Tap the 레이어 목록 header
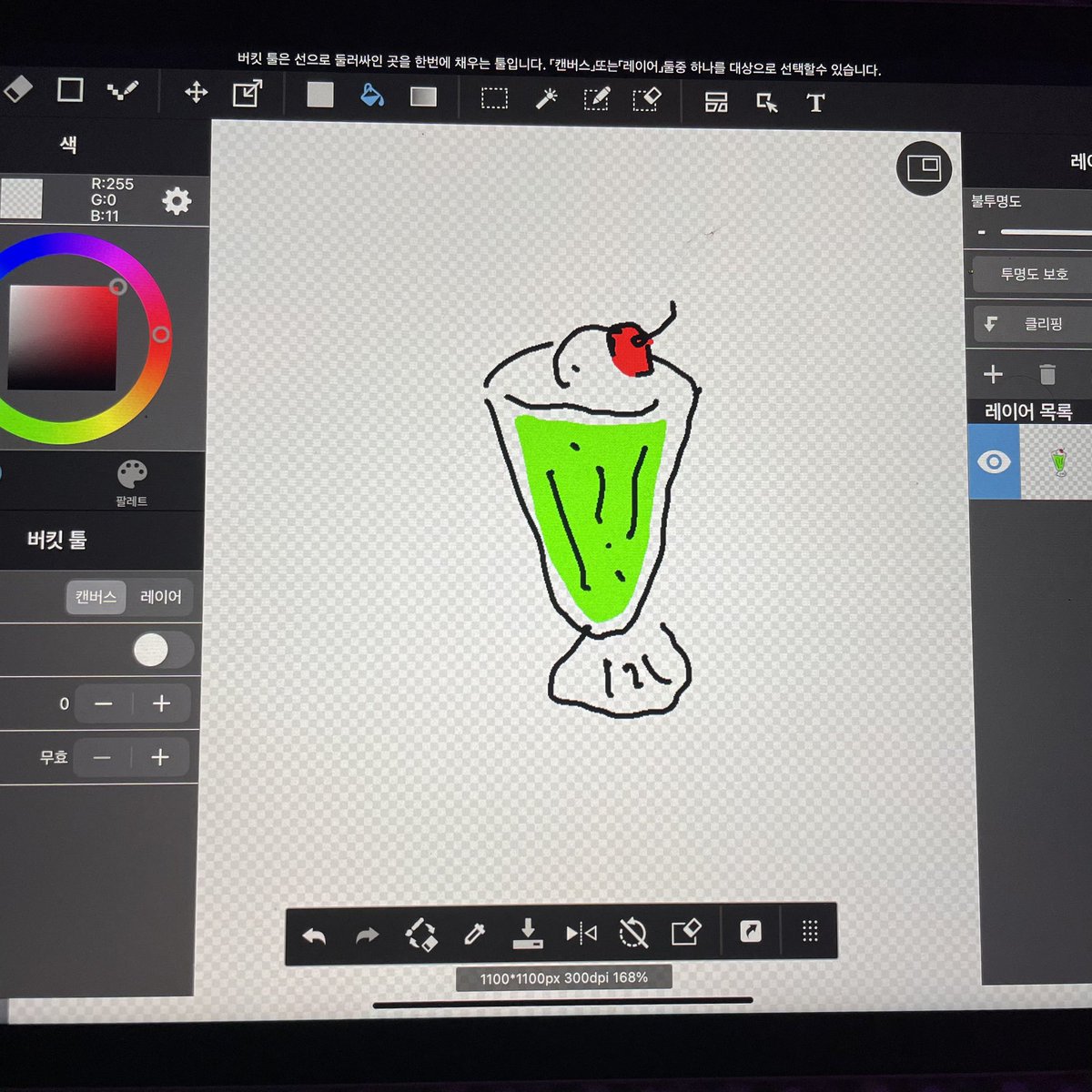Screen dimensions: 1092x1092 click(x=1028, y=411)
